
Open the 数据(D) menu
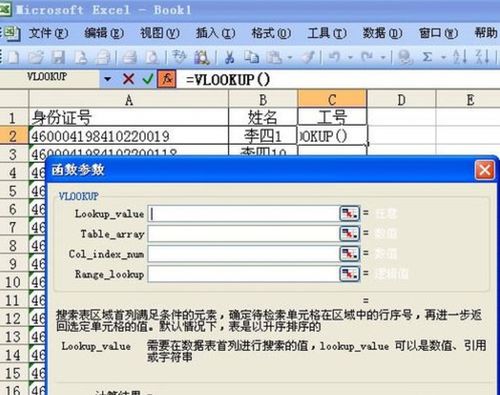click(382, 33)
